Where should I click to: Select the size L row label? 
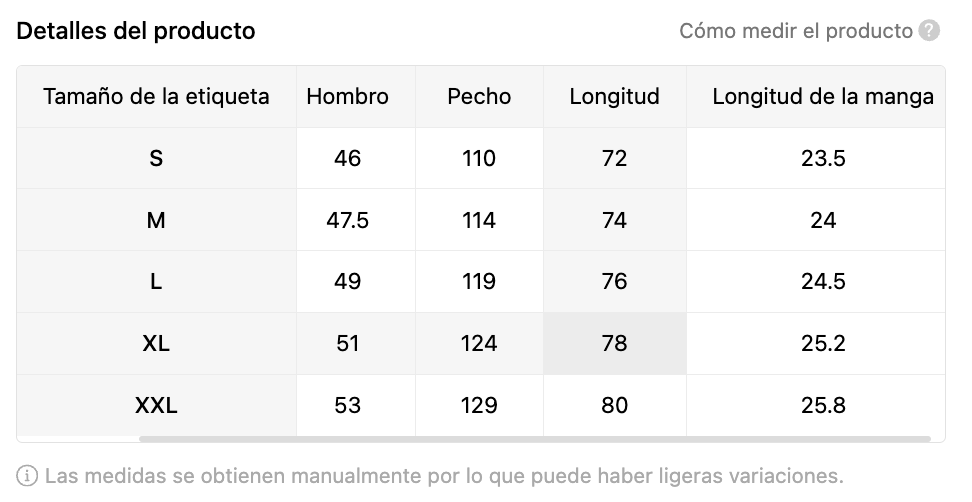tap(156, 282)
